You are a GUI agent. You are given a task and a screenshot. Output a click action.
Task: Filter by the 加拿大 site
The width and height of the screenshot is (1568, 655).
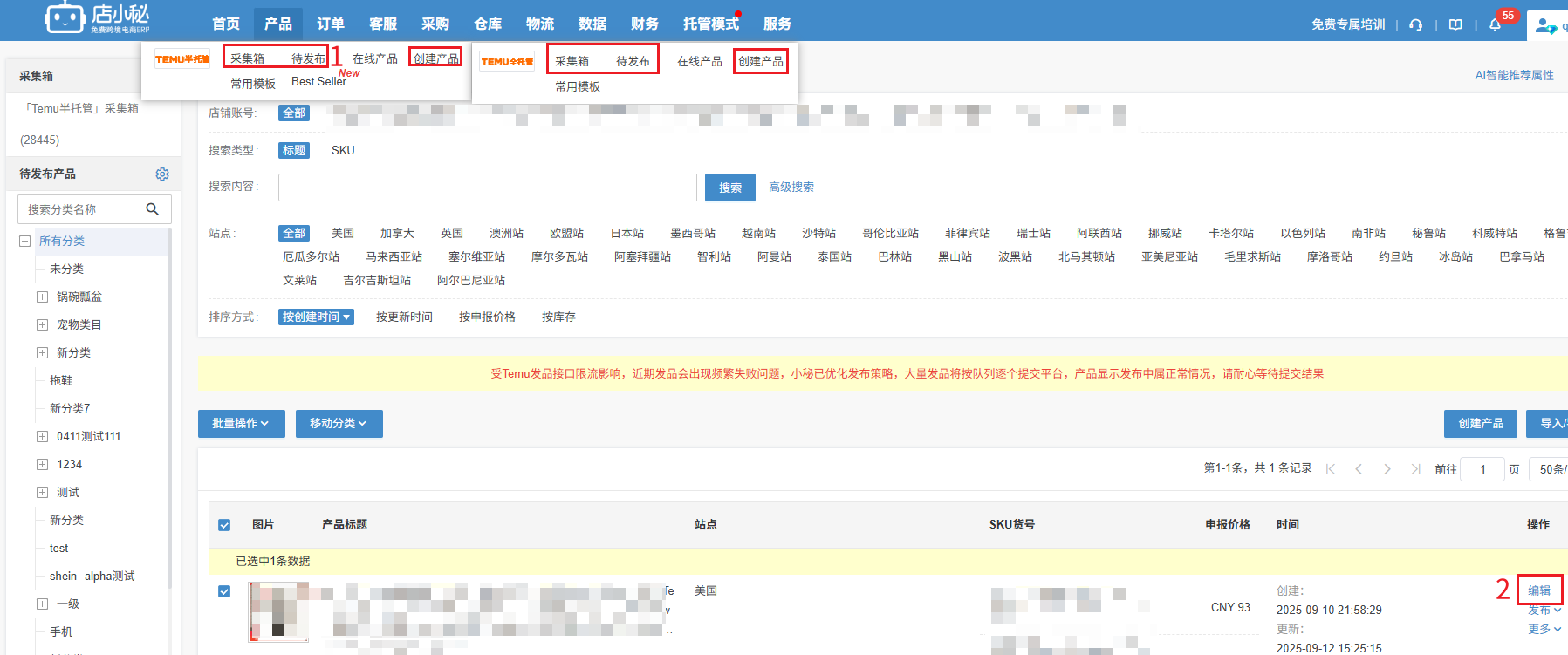coord(397,233)
